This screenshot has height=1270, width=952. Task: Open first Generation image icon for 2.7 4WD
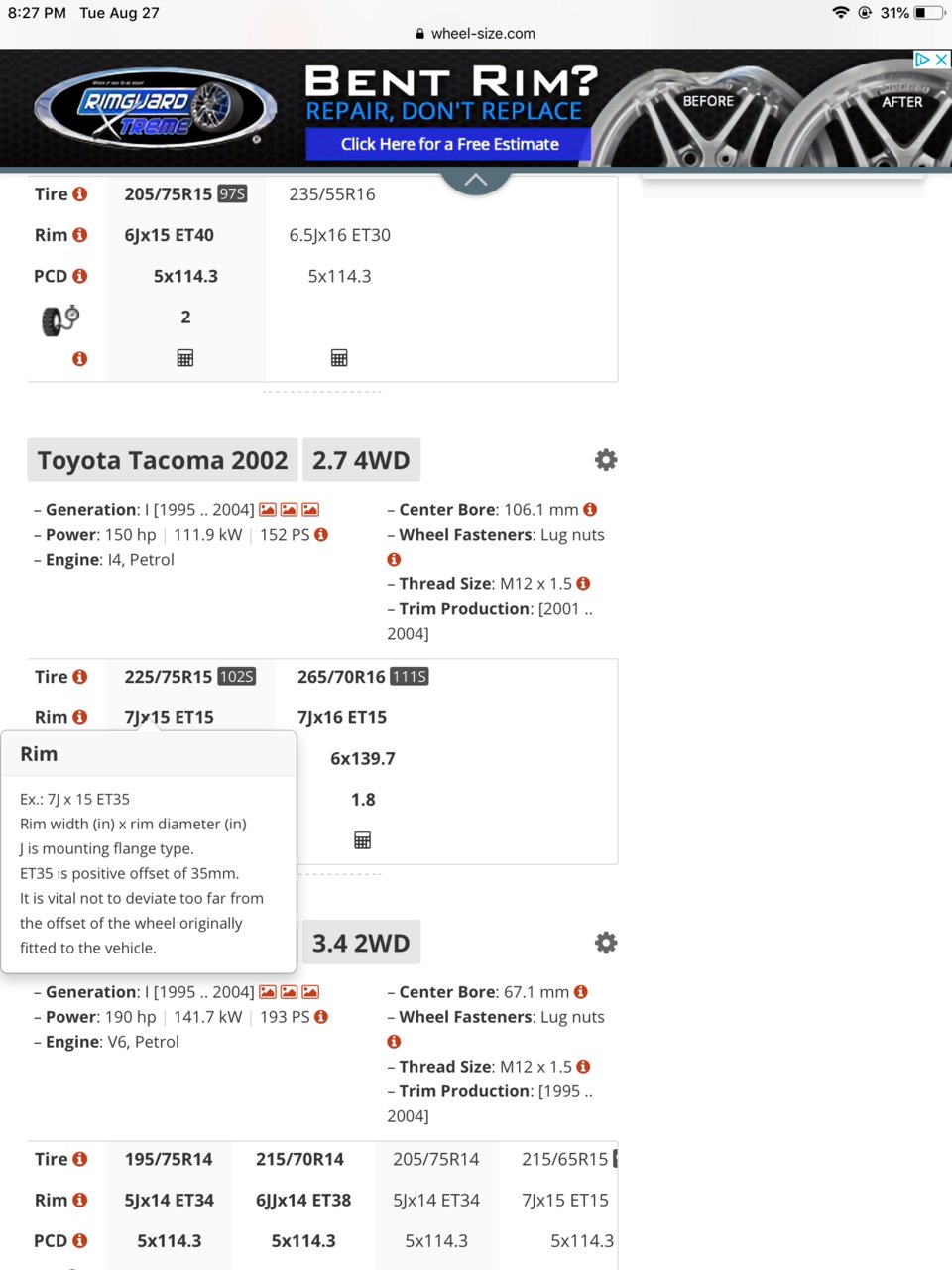pyautogui.click(x=268, y=510)
